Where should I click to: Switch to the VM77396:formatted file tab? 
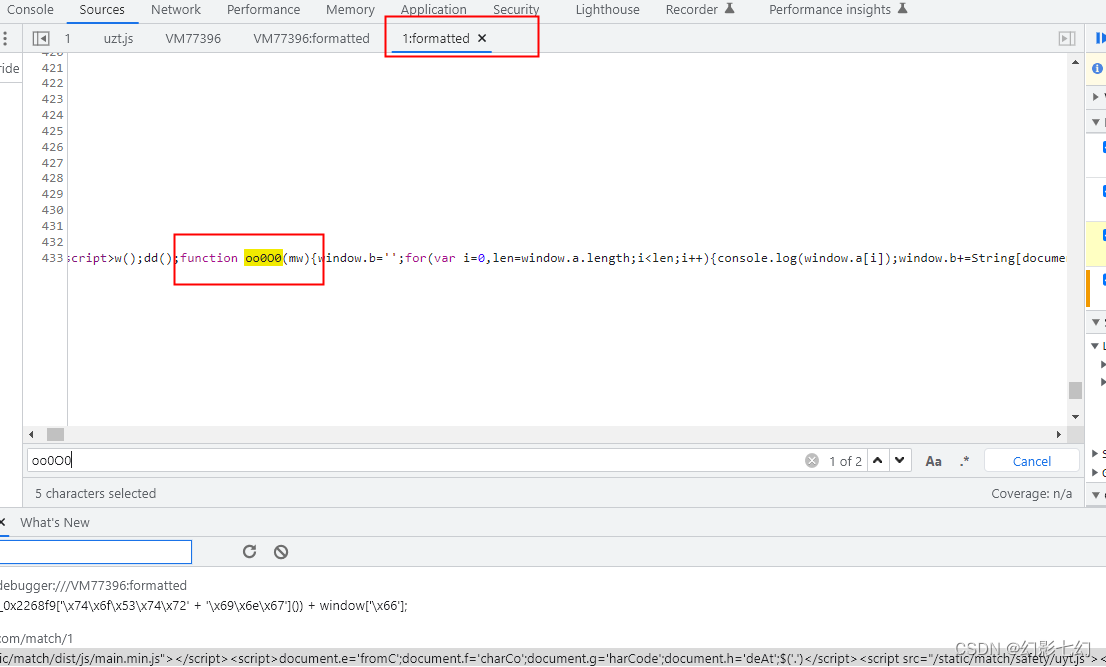[311, 38]
